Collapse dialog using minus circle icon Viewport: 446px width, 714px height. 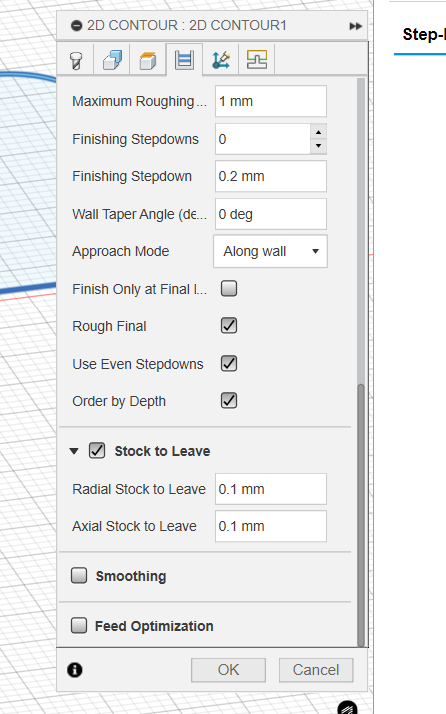(76, 26)
